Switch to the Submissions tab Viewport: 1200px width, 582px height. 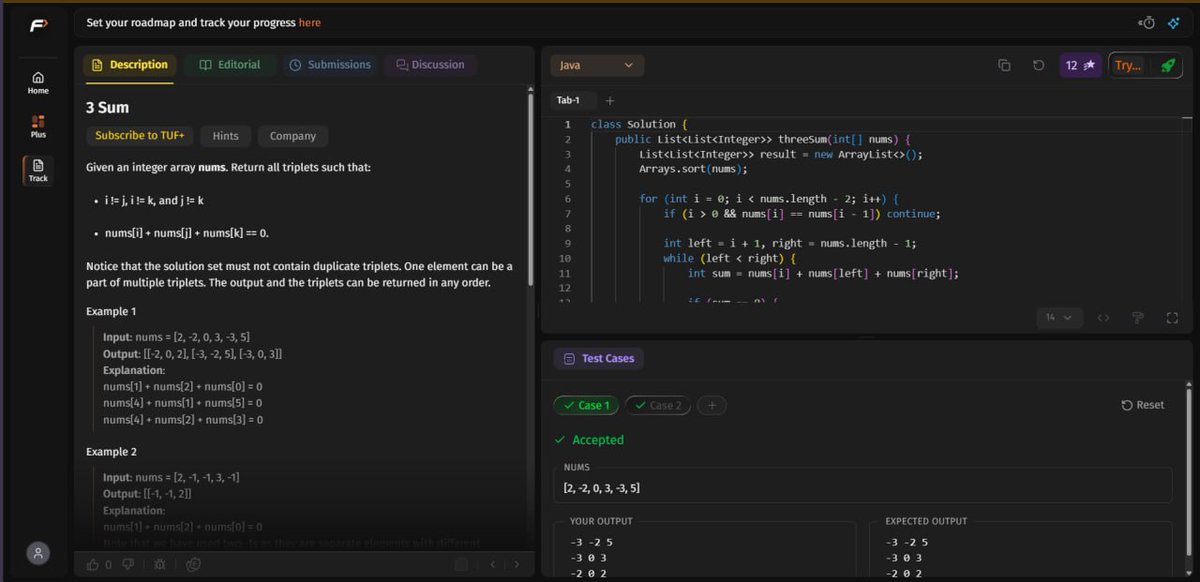(330, 65)
